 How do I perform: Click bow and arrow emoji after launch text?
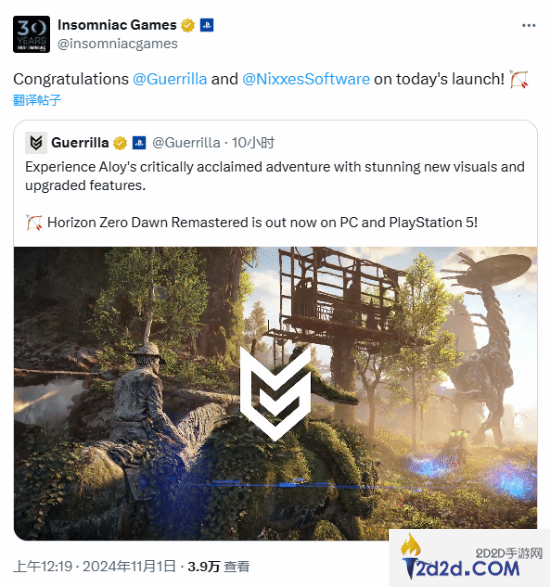pyautogui.click(x=519, y=79)
